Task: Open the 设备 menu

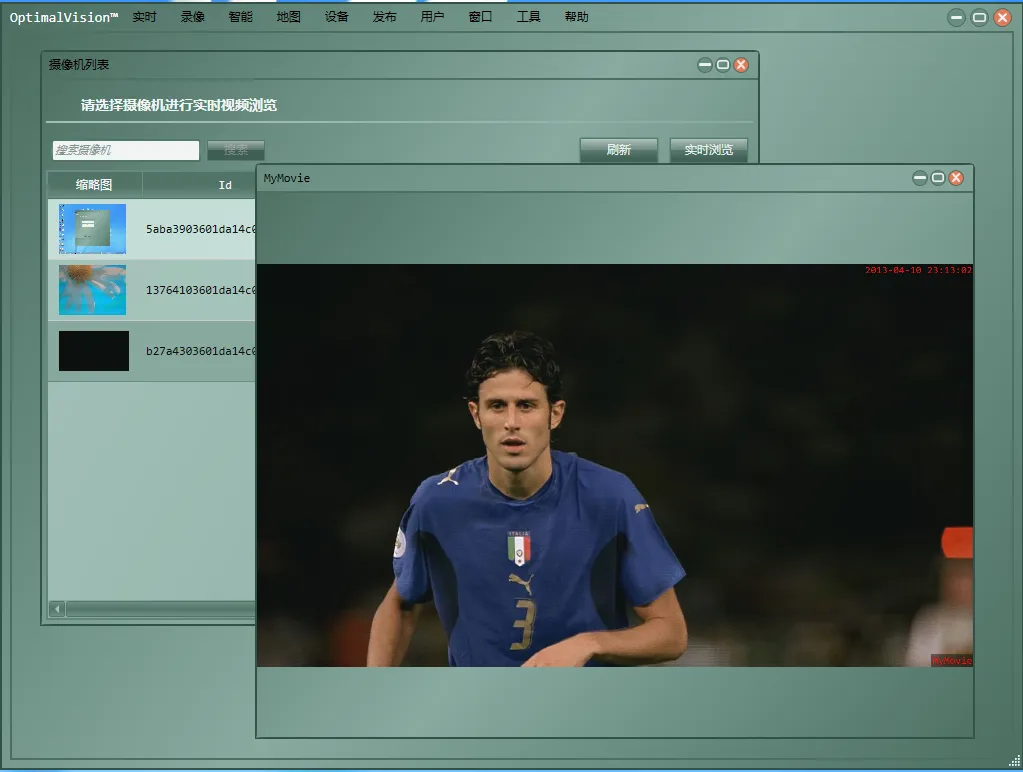Action: point(336,17)
